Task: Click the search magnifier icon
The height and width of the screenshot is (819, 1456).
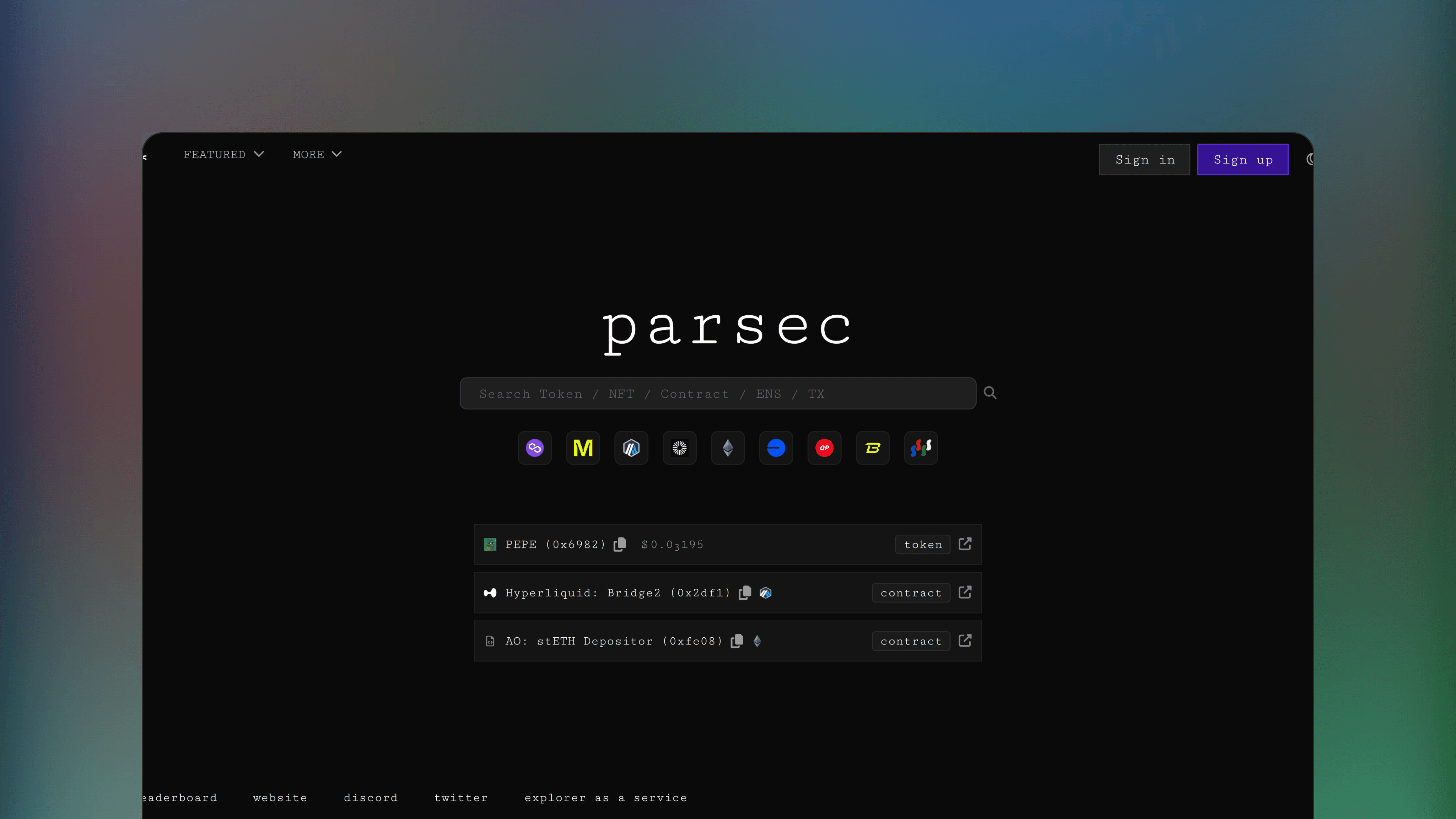Action: pos(990,392)
